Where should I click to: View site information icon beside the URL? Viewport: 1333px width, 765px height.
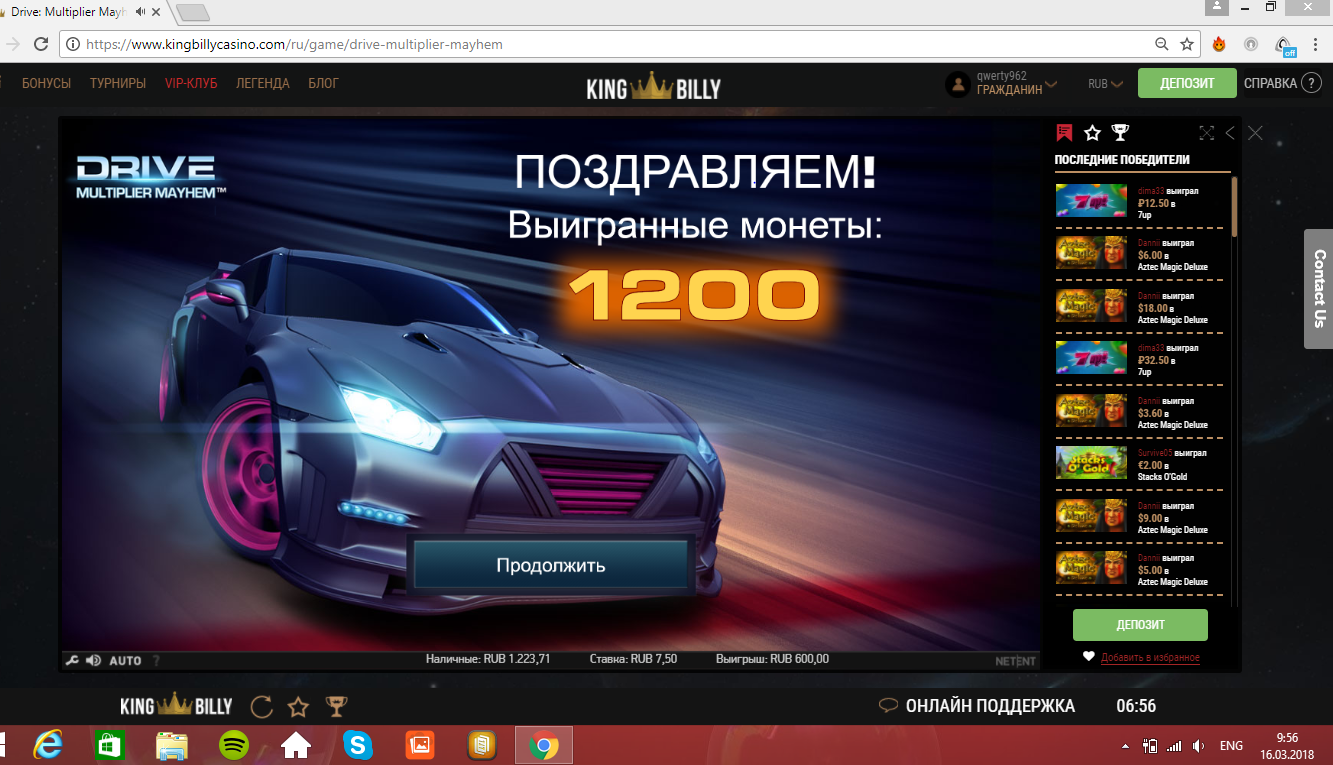click(72, 44)
